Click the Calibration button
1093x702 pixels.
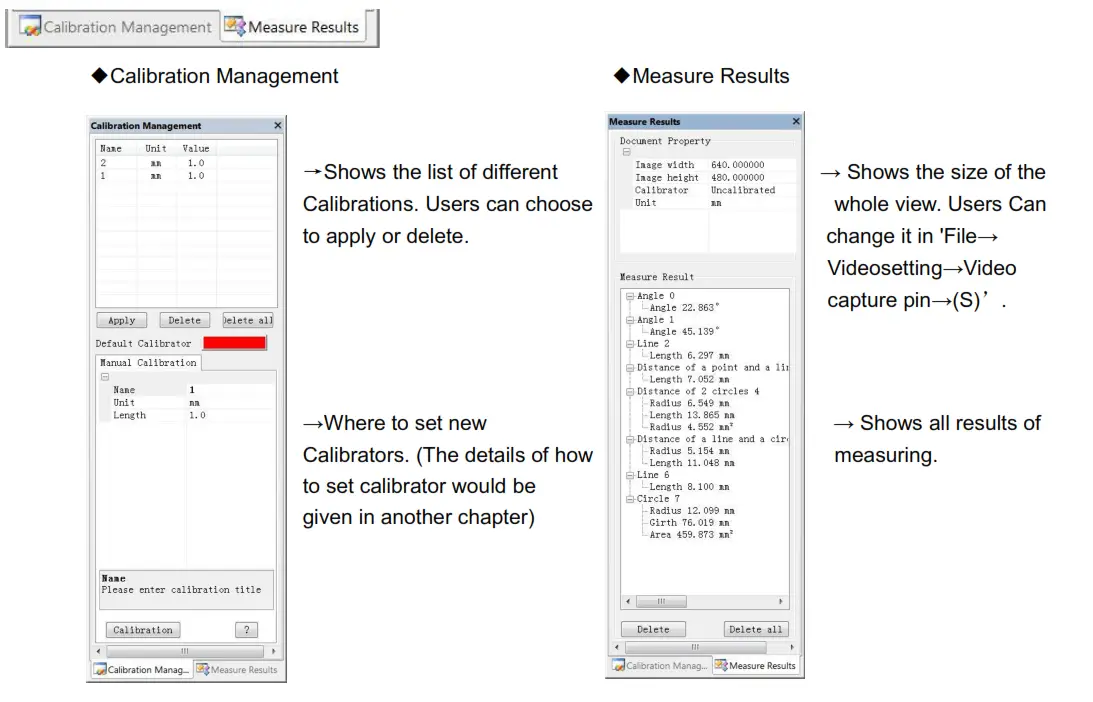[143, 629]
